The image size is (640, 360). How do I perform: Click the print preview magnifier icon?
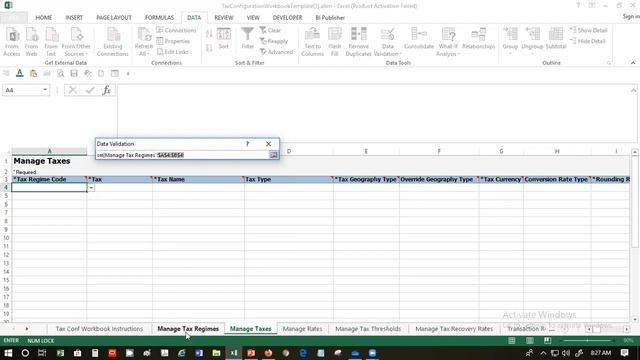(60, 73)
